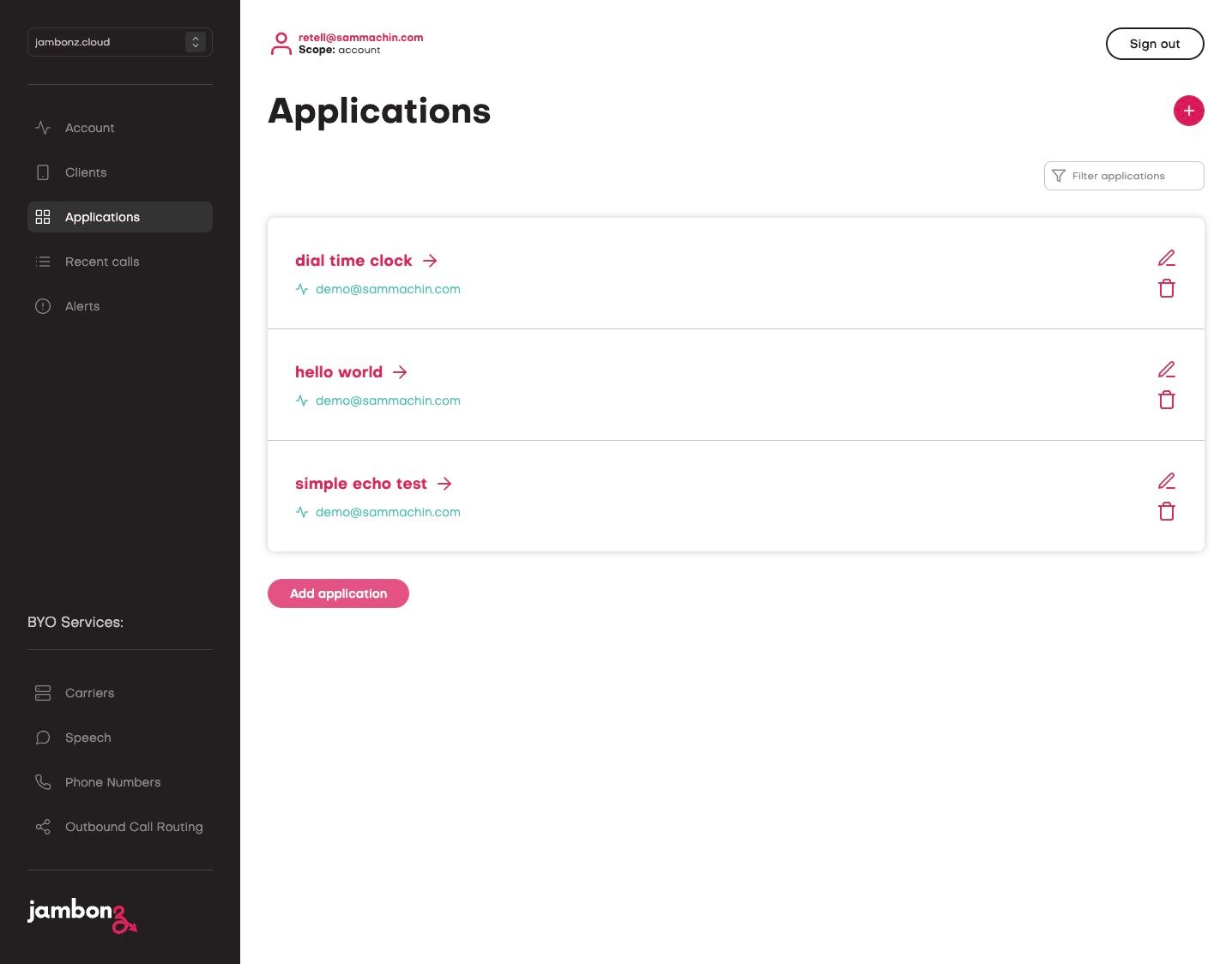Open the Clients page
Screen dimensions: 1232x964
click(86, 172)
